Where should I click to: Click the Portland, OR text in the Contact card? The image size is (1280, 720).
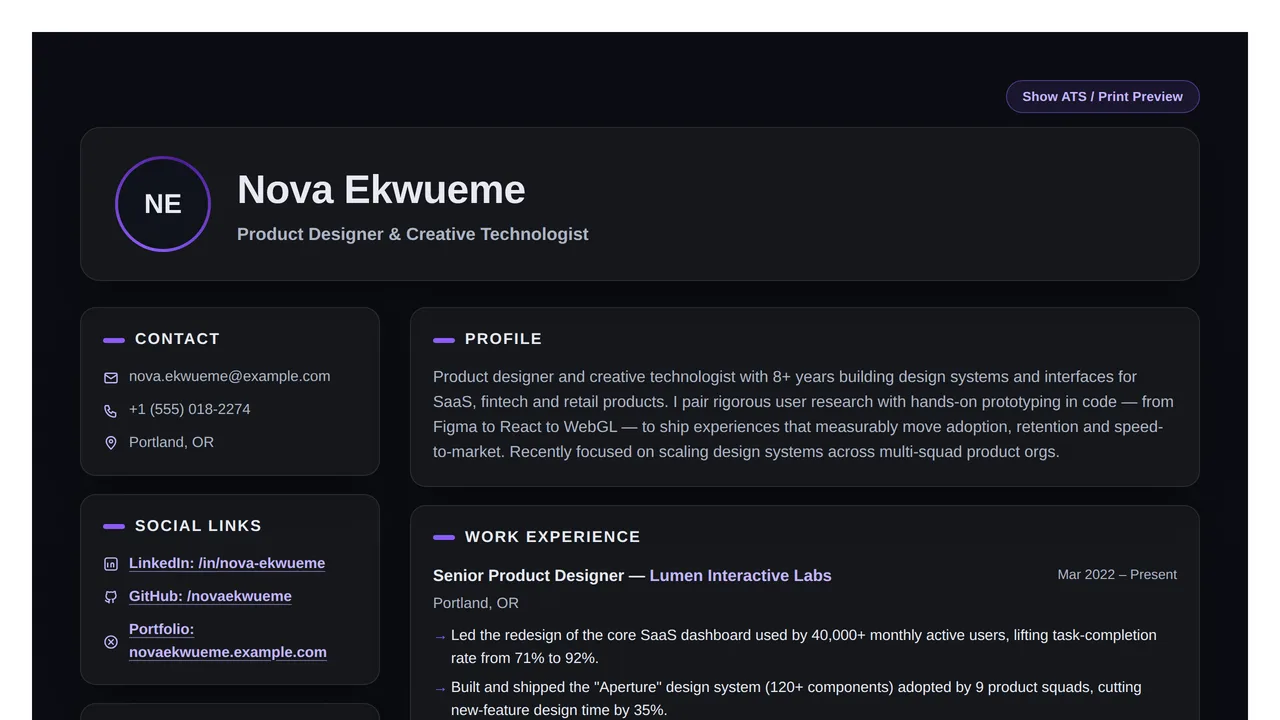tap(171, 442)
